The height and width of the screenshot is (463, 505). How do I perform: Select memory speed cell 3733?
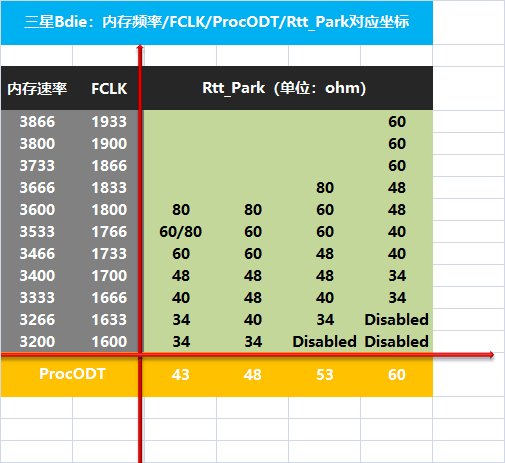37,166
